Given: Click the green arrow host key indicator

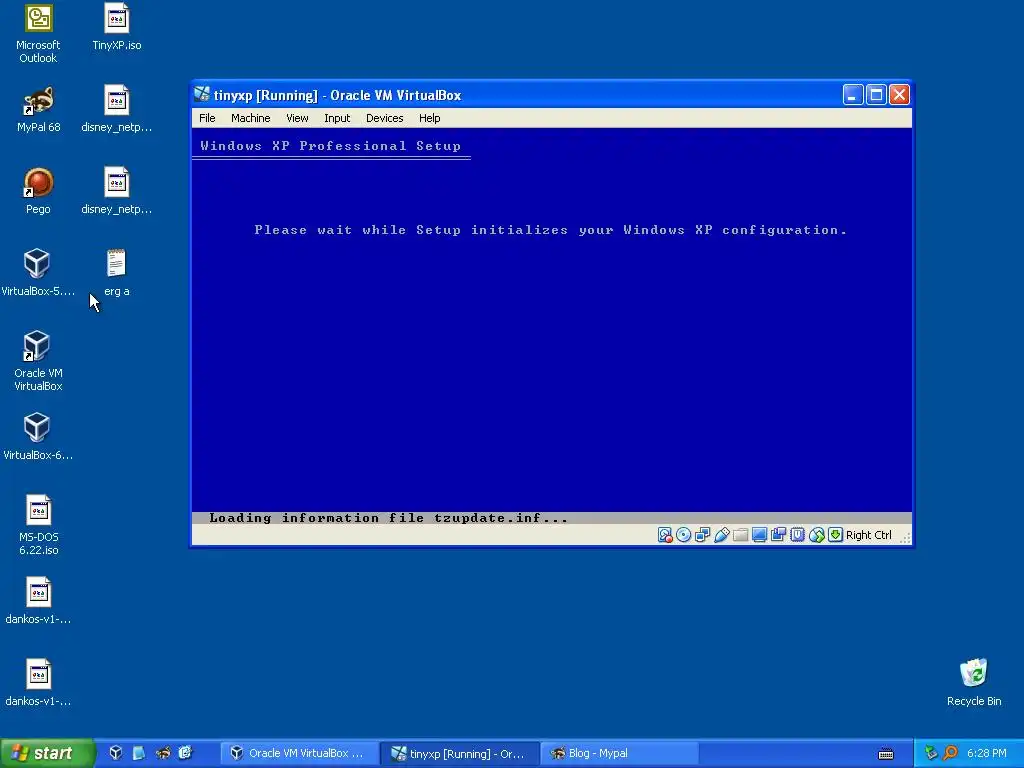Looking at the screenshot, I should (x=835, y=535).
